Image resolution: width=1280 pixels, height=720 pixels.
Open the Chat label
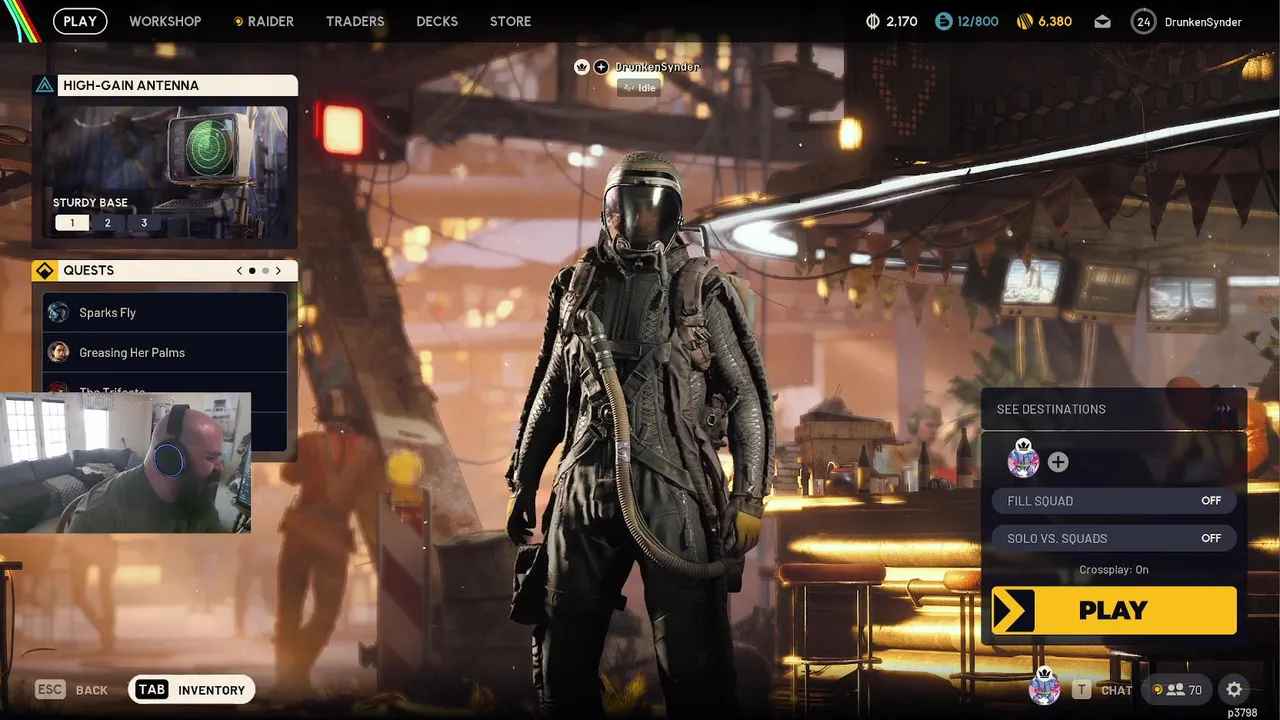pyautogui.click(x=1117, y=690)
